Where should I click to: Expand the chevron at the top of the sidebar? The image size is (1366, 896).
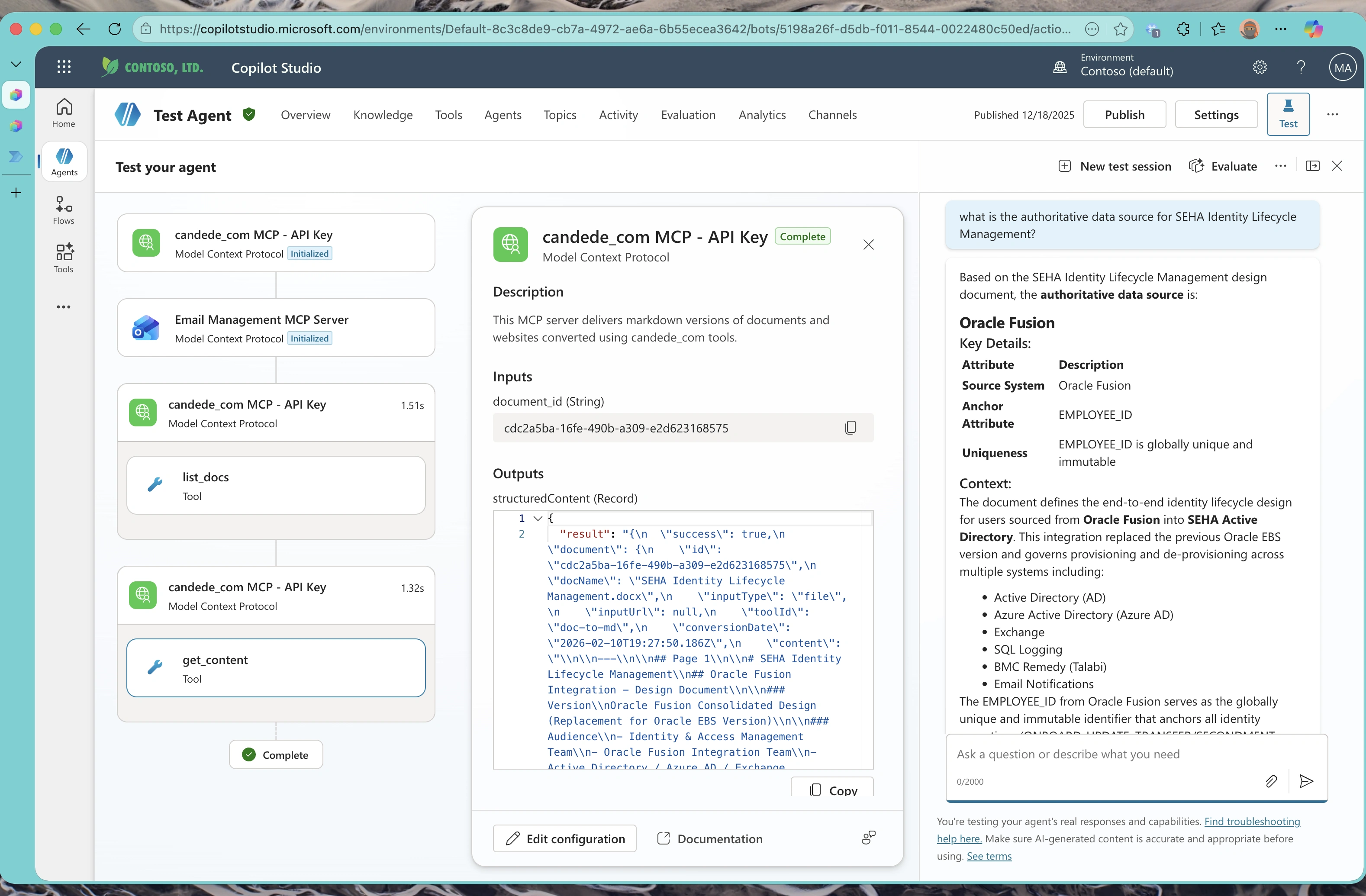16,64
